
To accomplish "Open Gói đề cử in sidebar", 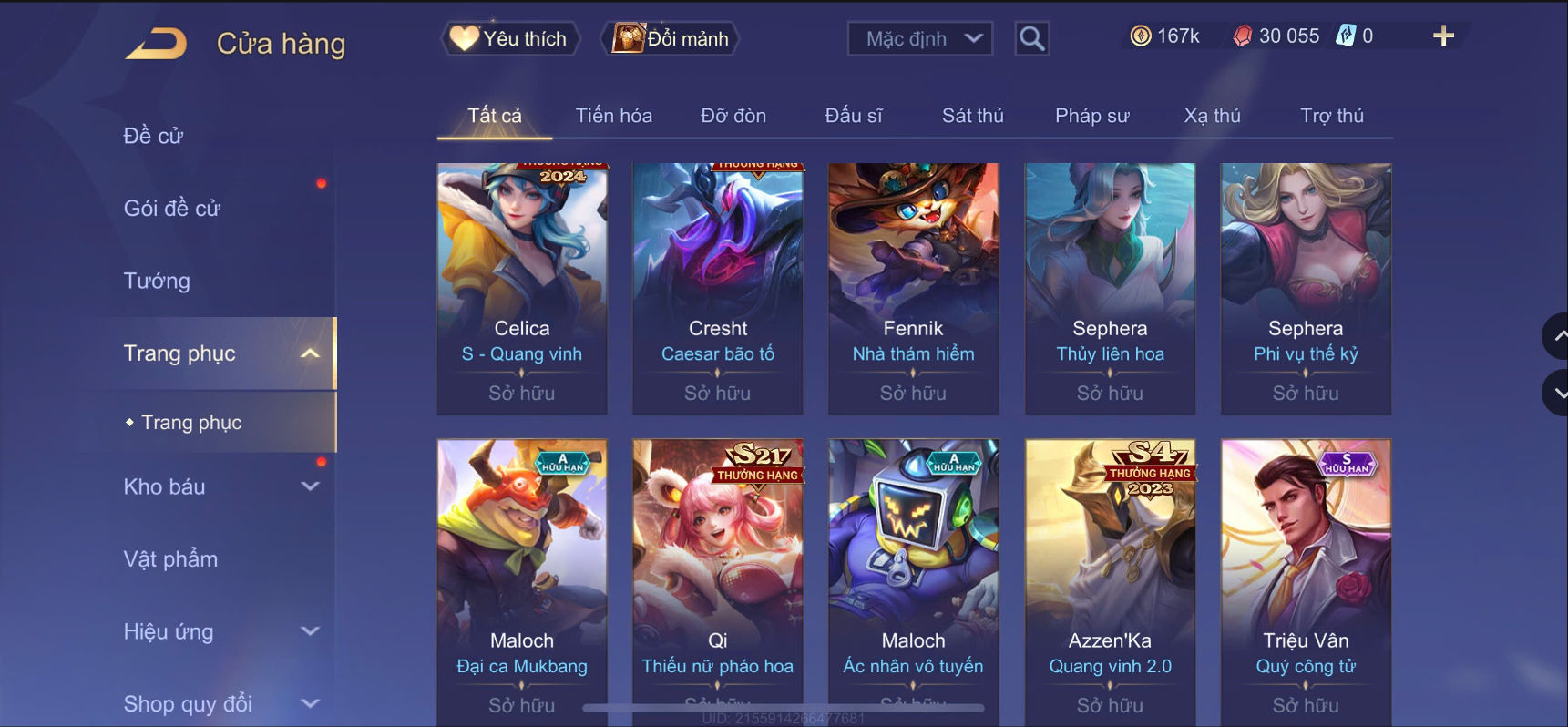I will click(x=172, y=209).
